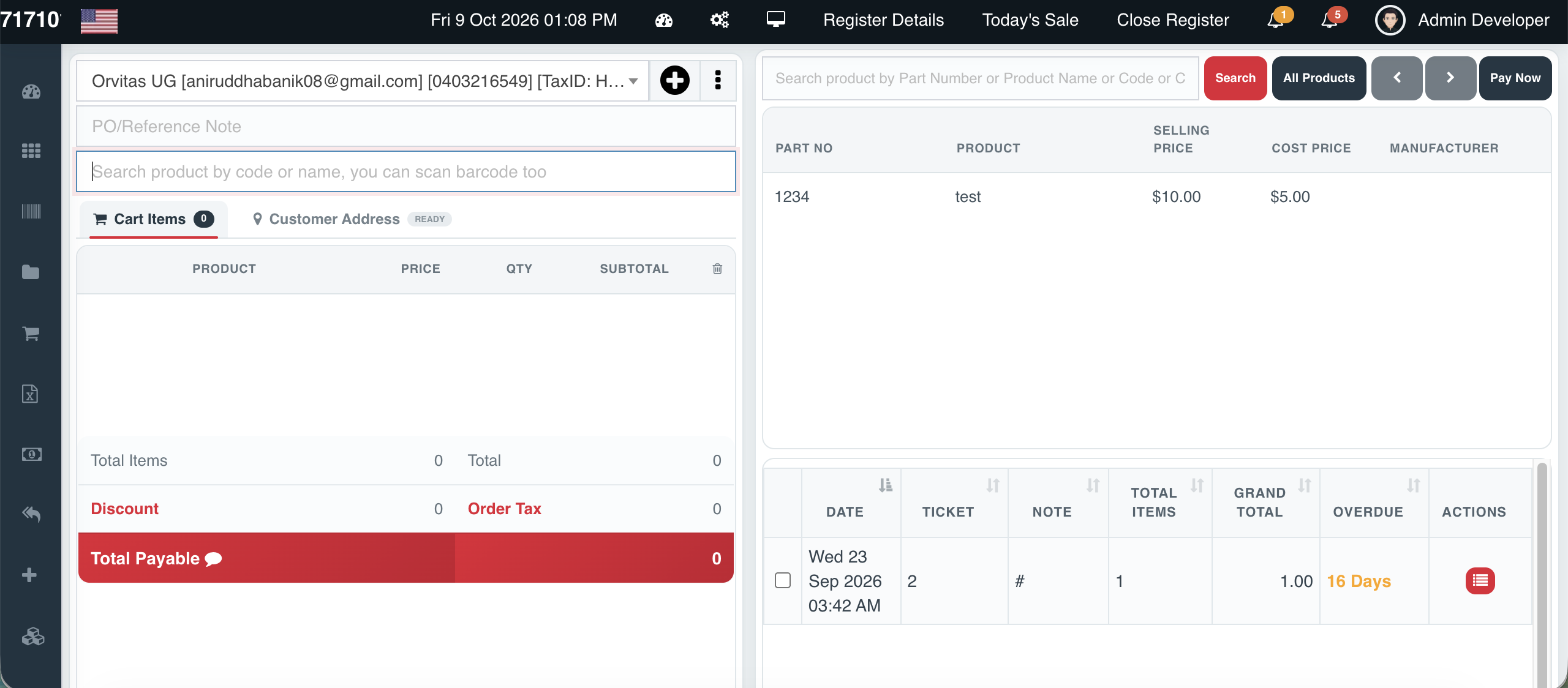Click the plus icon in left sidebar
The image size is (1568, 688).
[x=29, y=575]
